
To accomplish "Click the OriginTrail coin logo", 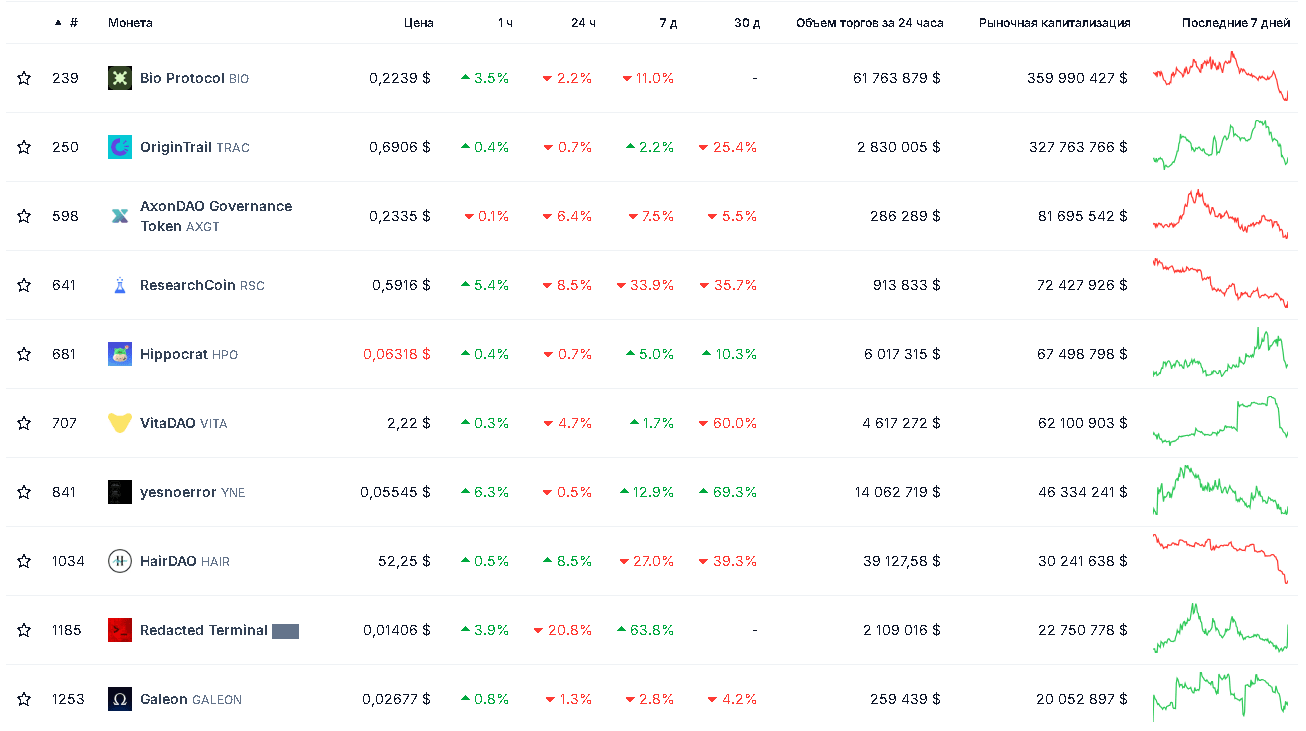I will click(120, 147).
